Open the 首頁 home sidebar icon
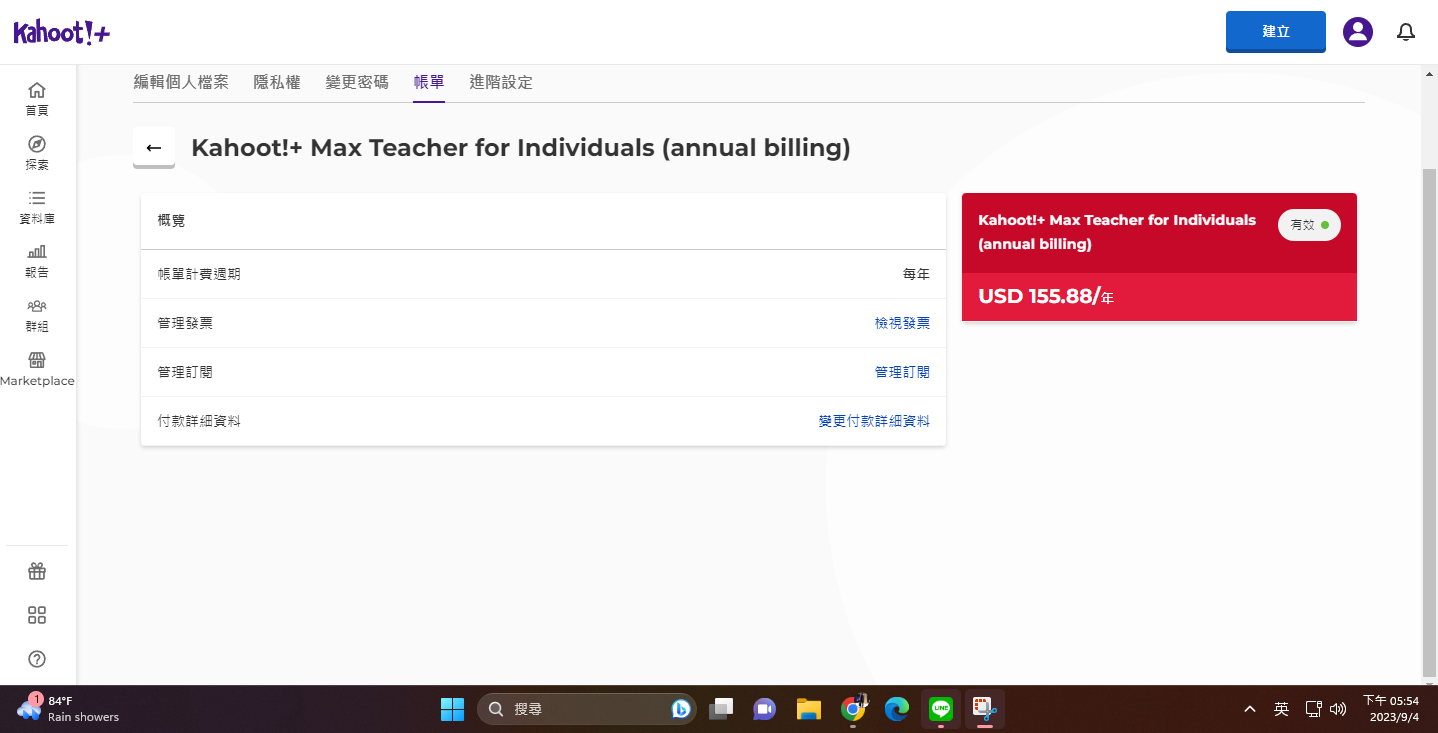 [37, 99]
